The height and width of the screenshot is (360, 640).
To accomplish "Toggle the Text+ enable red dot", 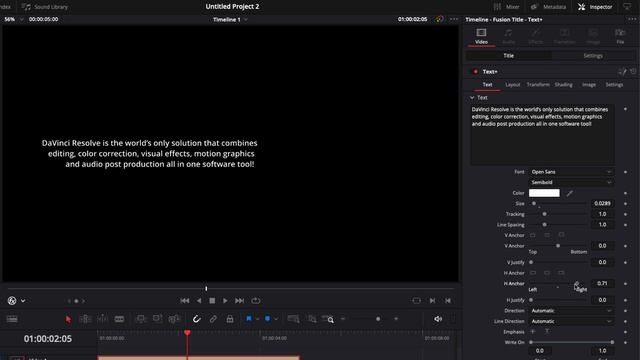I will [475, 71].
